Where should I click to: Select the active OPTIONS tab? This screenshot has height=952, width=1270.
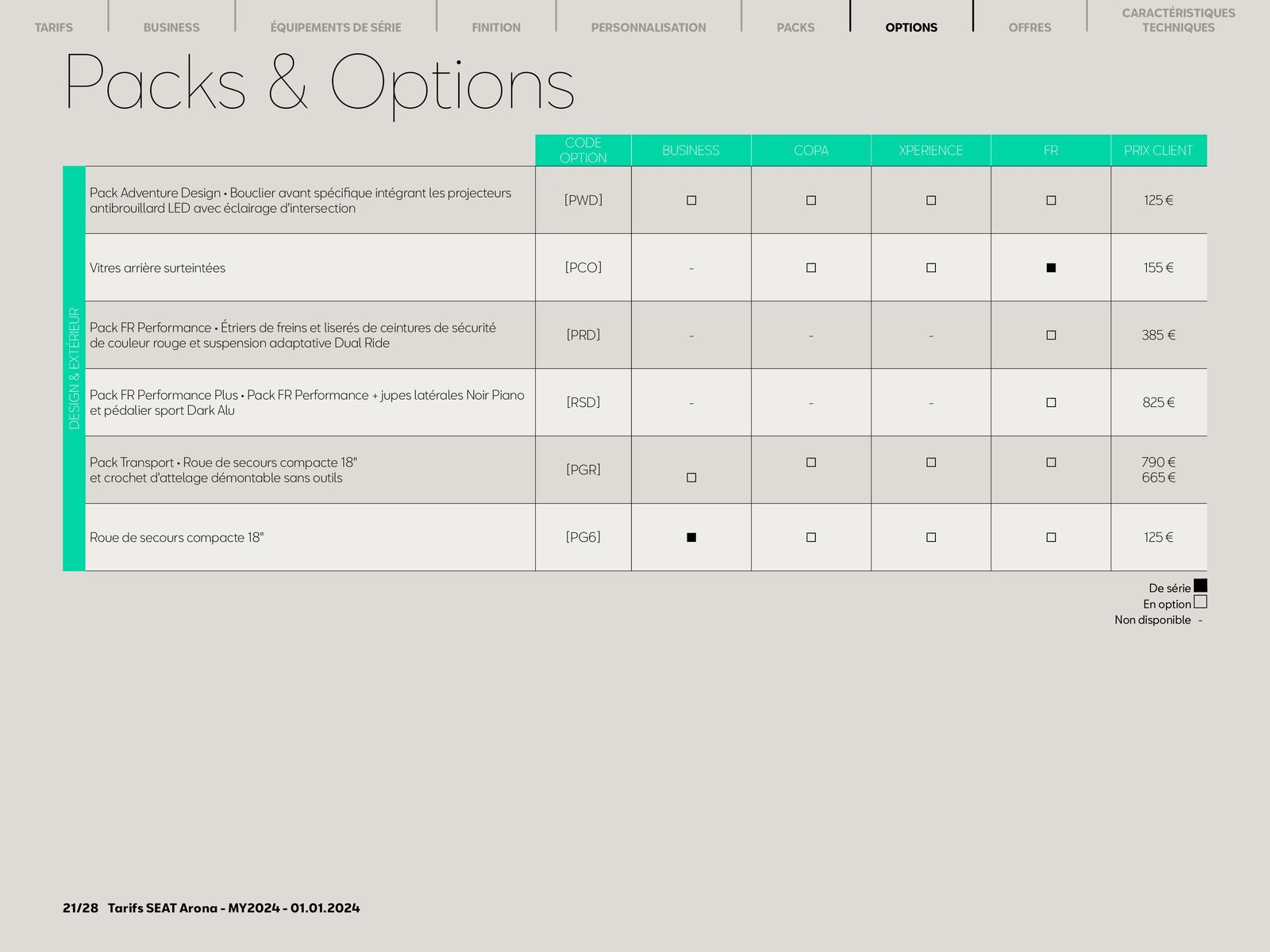tap(911, 28)
